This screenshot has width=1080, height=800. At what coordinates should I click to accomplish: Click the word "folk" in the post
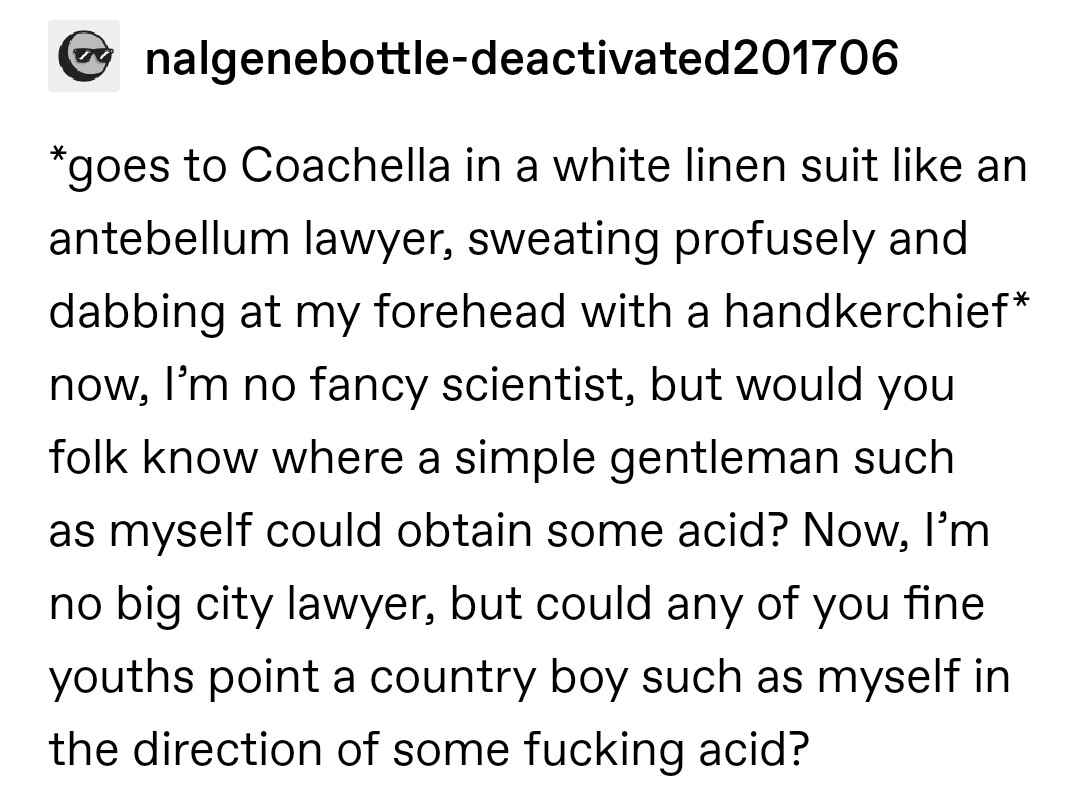pos(87,458)
